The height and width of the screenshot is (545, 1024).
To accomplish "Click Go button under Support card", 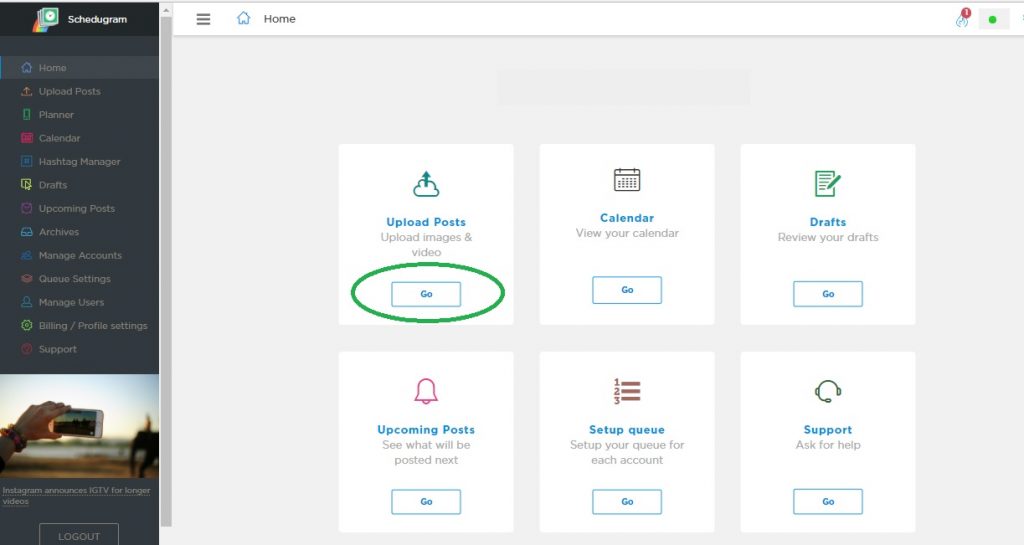I will pos(827,501).
